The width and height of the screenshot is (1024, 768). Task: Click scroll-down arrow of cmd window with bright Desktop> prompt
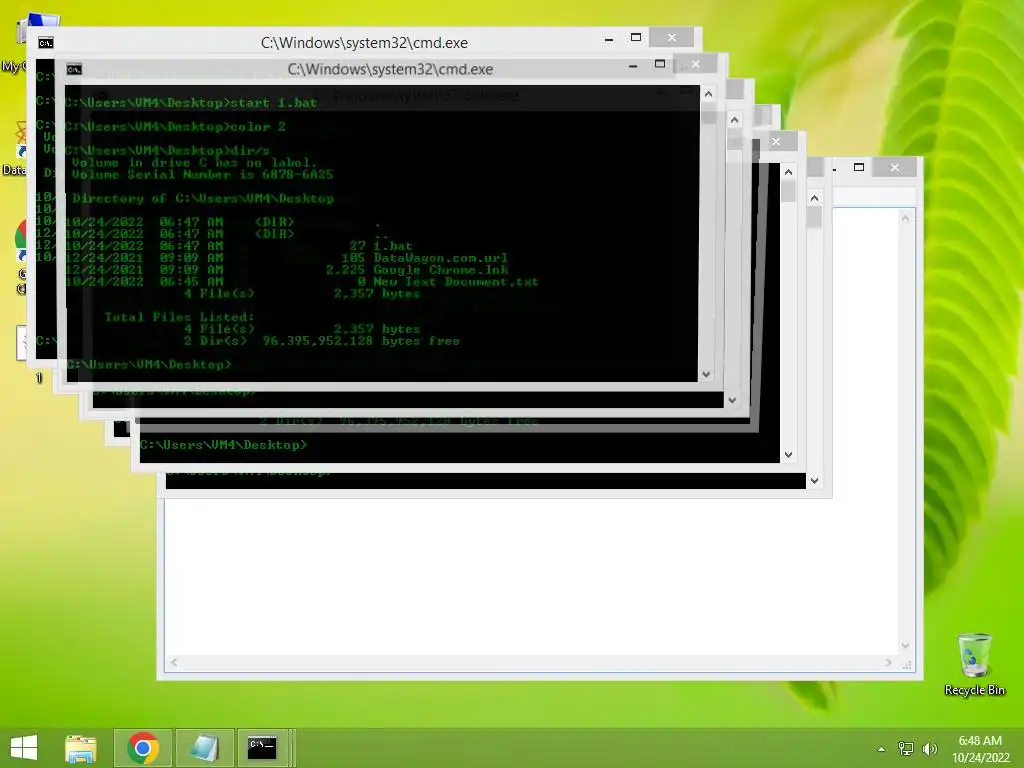[788, 455]
